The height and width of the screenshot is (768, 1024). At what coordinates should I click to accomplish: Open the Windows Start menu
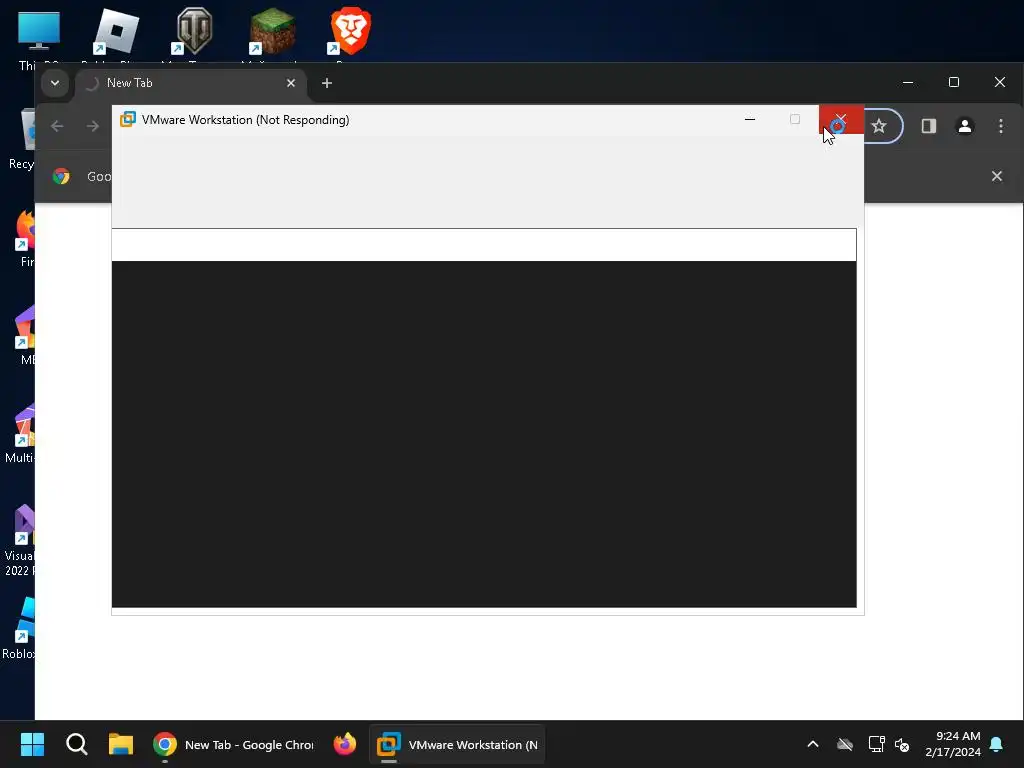point(32,744)
